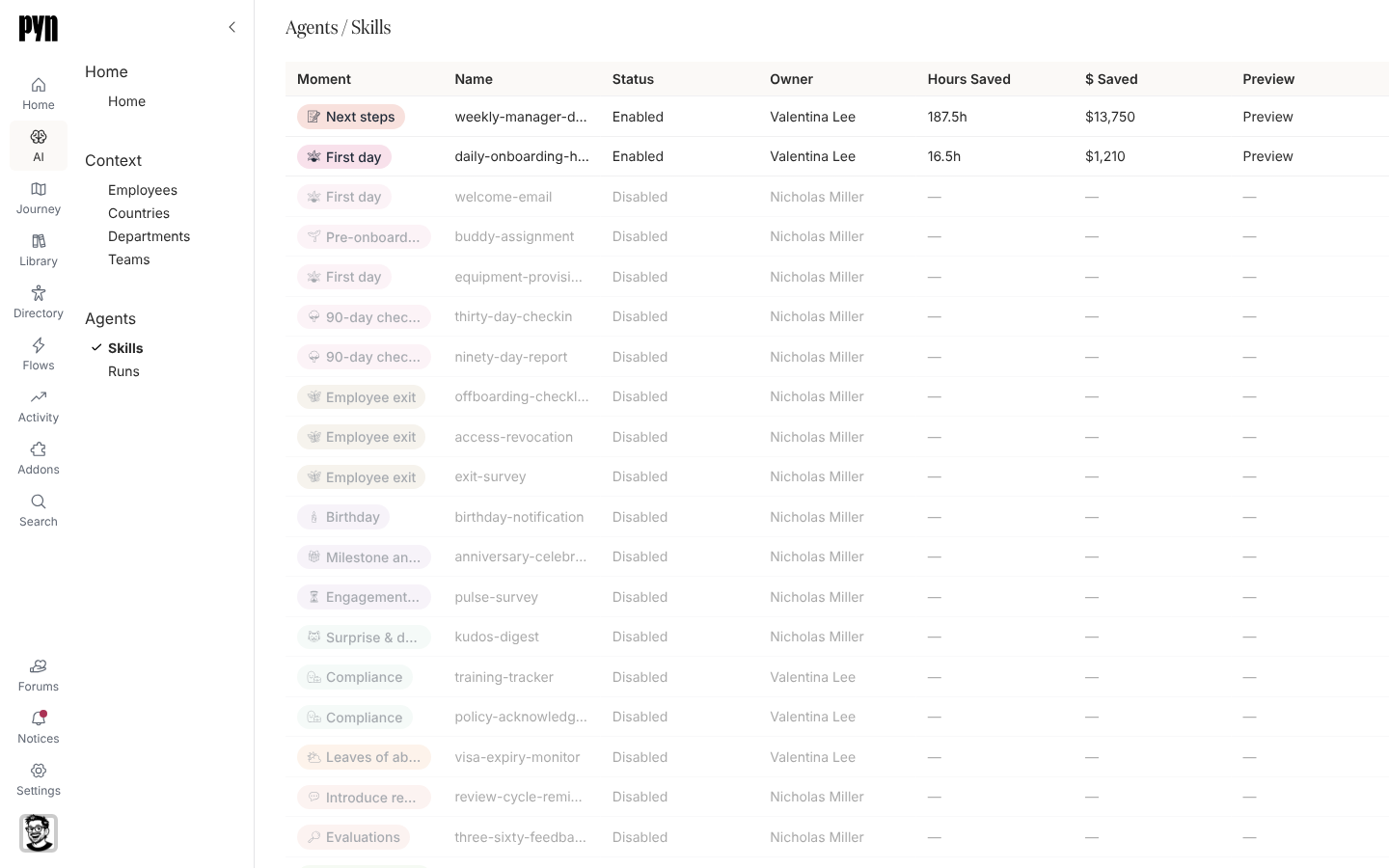Open the buddy-assignment skill

coord(514,236)
